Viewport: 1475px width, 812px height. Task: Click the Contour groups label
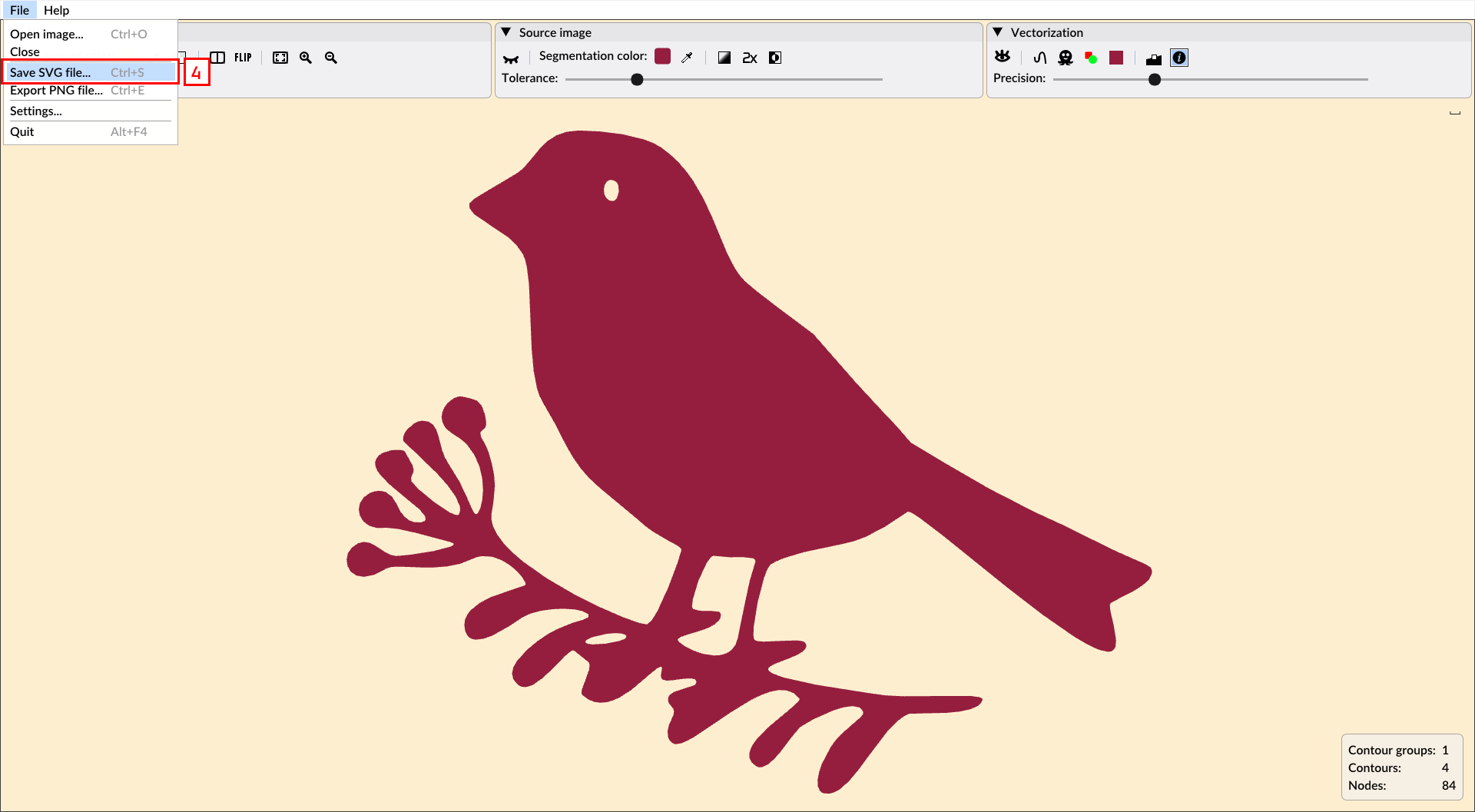1391,750
